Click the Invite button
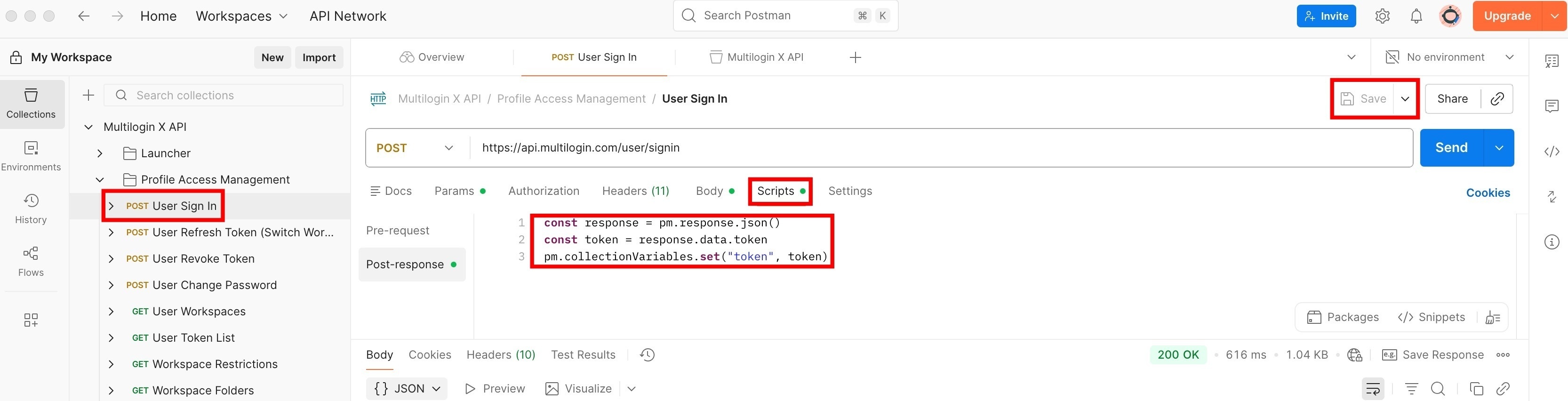 1326,16
